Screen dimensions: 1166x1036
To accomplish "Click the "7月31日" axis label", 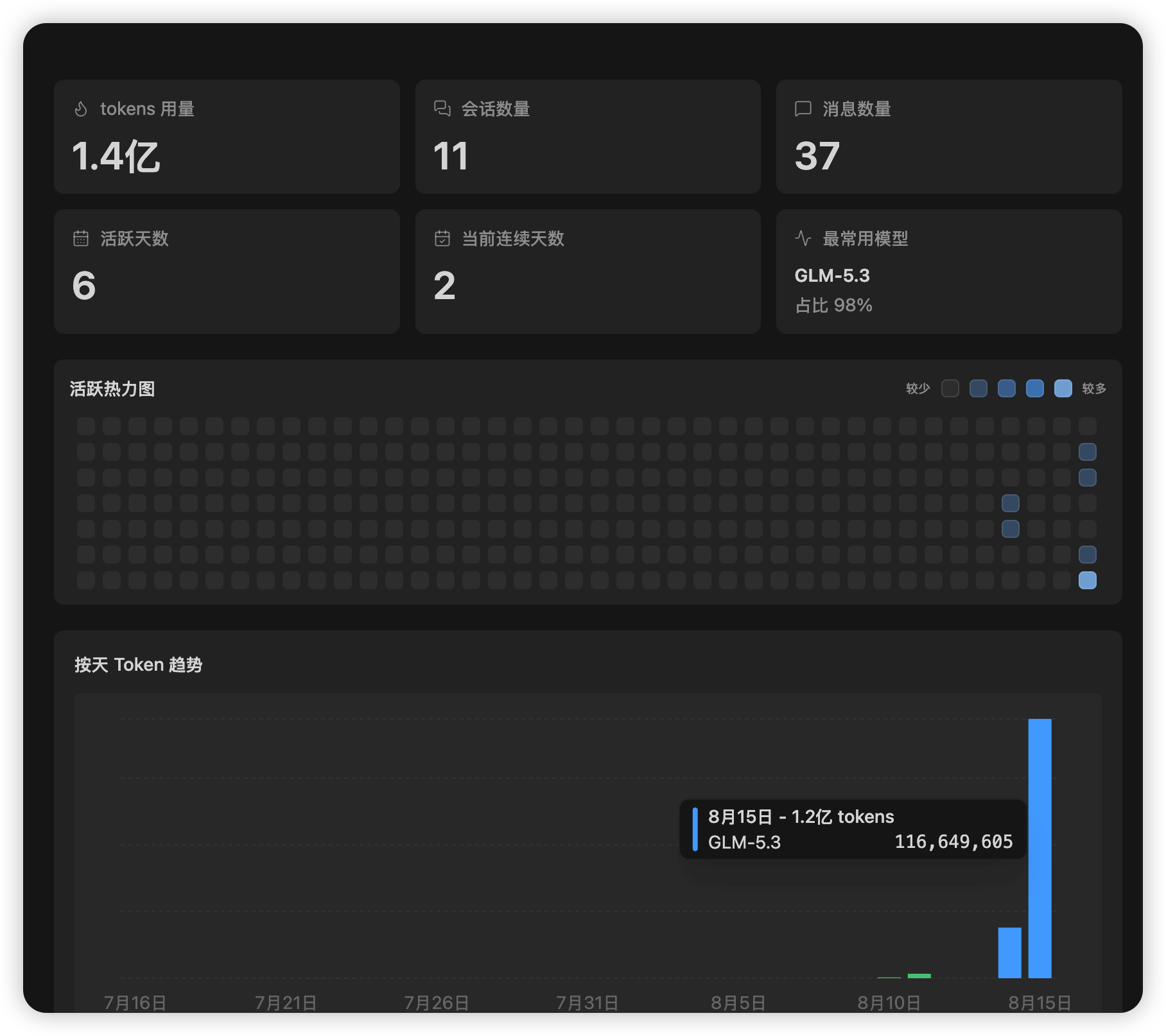I will pyautogui.click(x=587, y=1002).
